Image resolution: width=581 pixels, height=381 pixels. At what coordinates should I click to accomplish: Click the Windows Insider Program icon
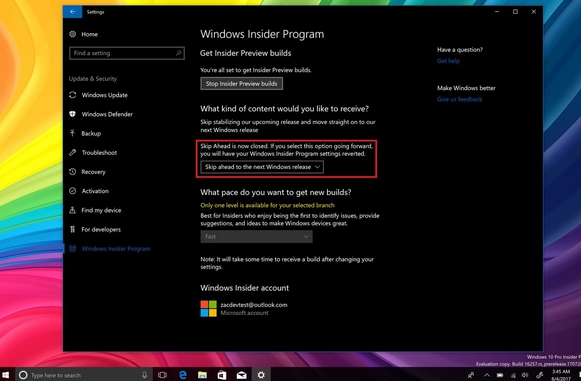[73, 249]
